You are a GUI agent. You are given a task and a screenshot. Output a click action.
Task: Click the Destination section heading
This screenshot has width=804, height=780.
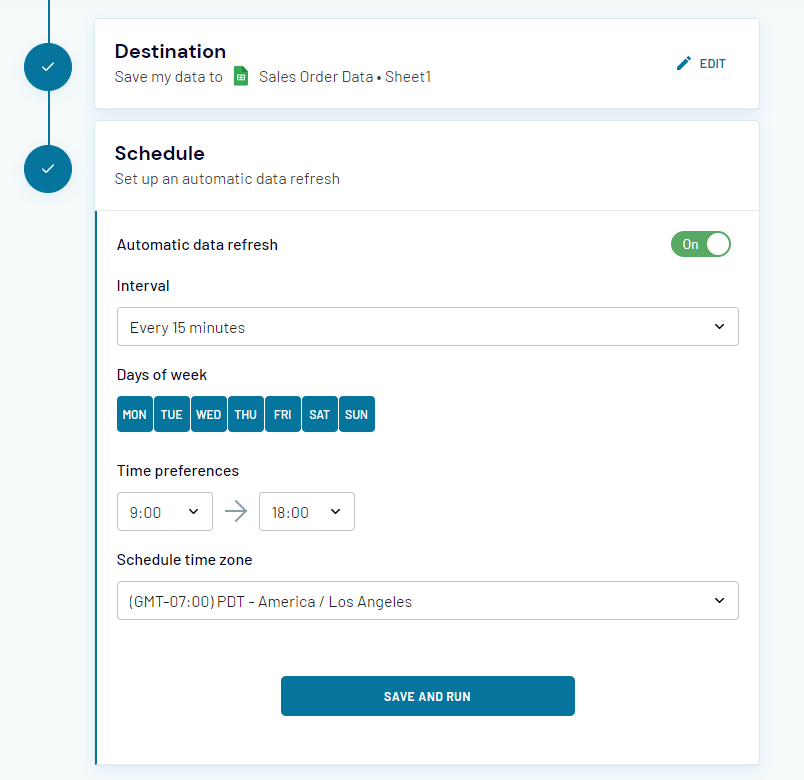tap(170, 51)
